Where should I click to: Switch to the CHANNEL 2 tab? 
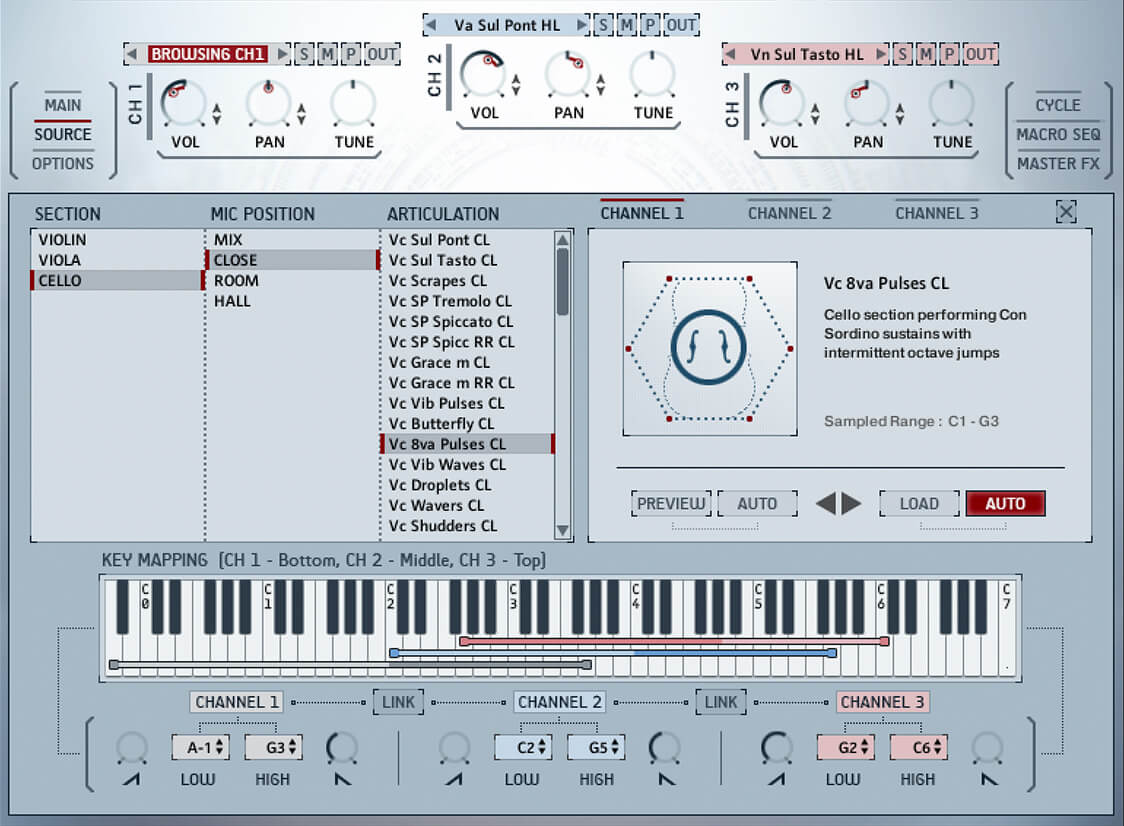[789, 213]
